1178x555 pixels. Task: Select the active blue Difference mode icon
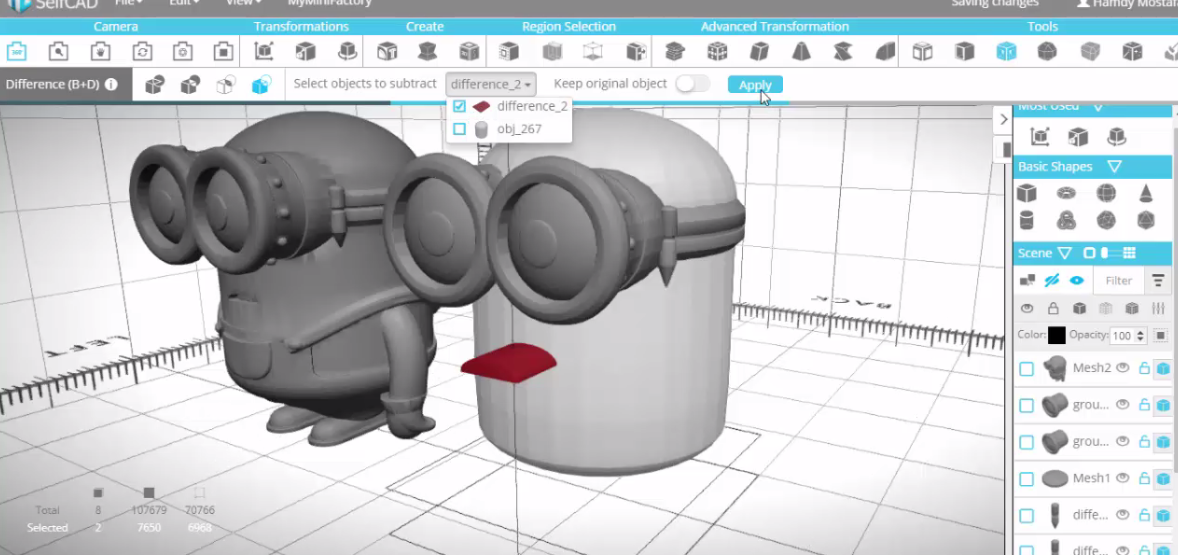coord(261,85)
